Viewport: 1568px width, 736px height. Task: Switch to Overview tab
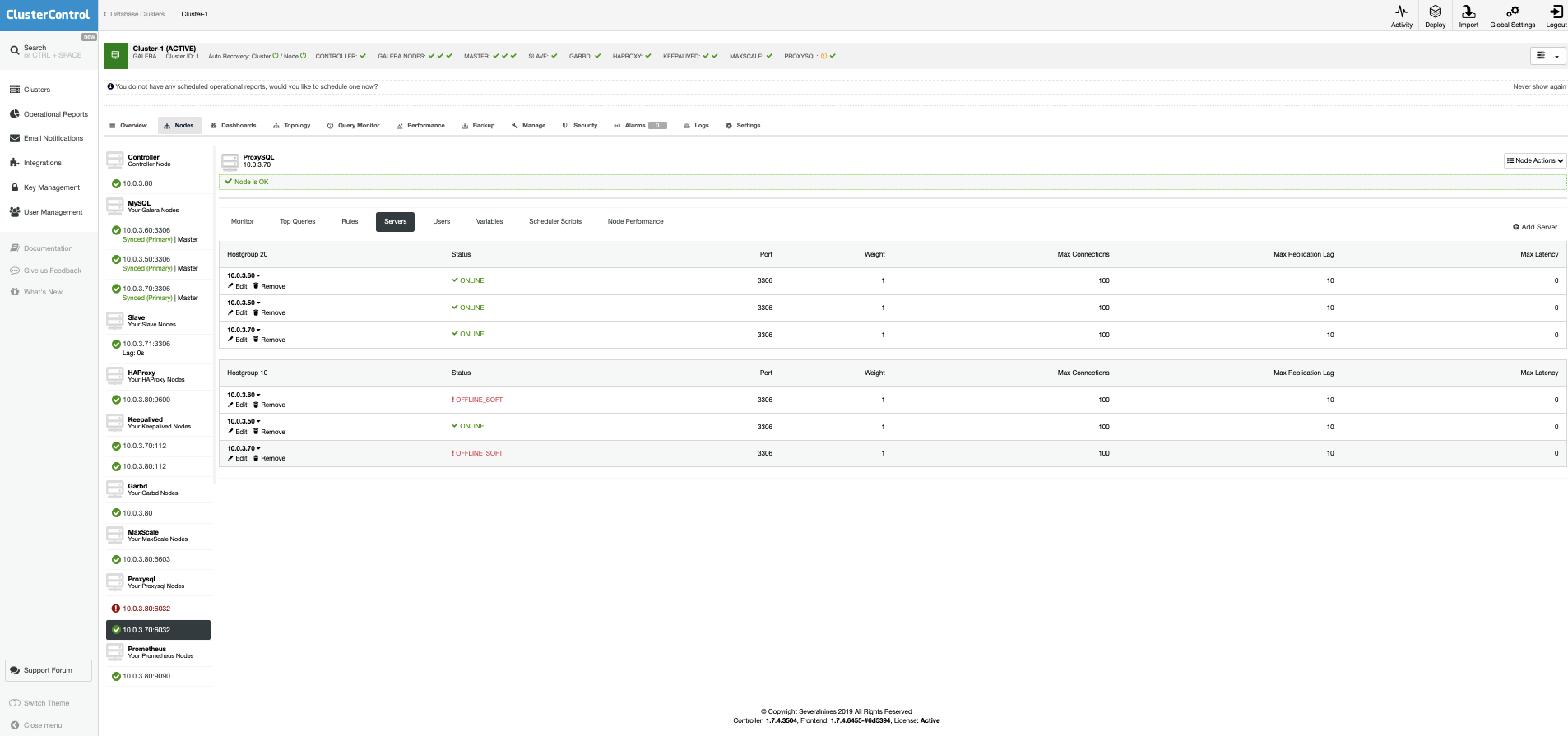(128, 126)
